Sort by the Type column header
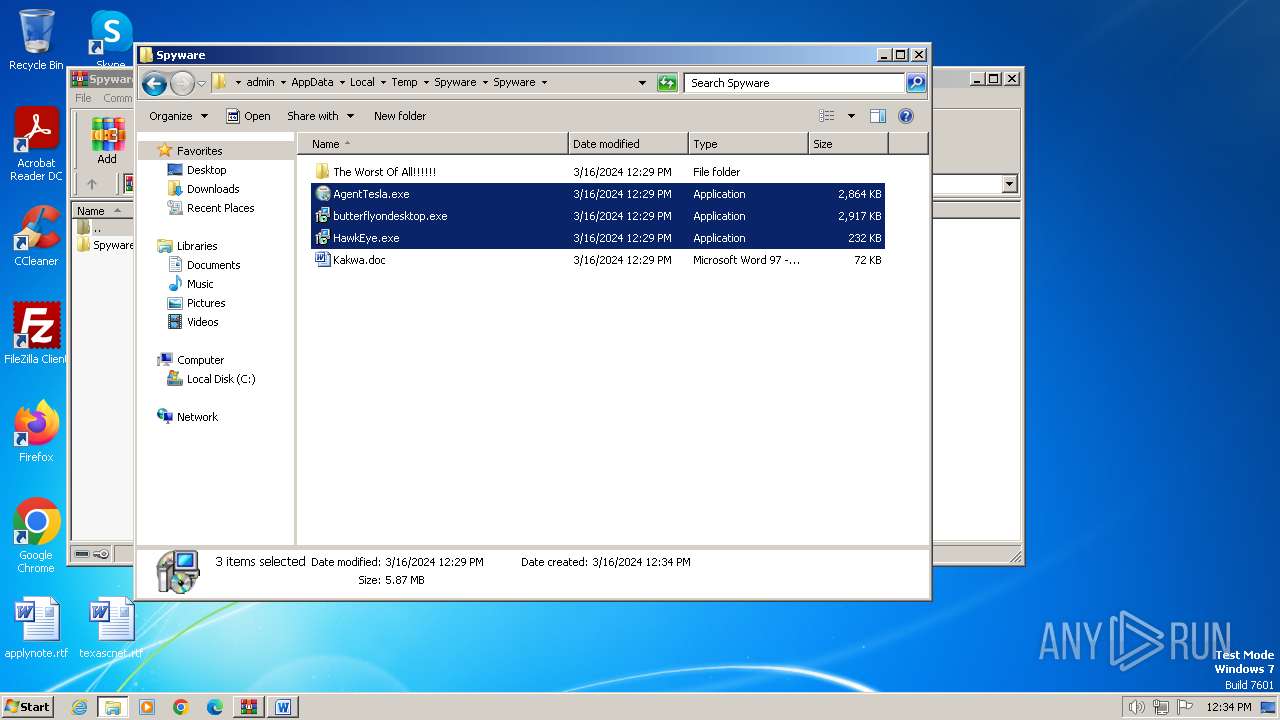Viewport: 1280px width, 720px height. point(748,144)
